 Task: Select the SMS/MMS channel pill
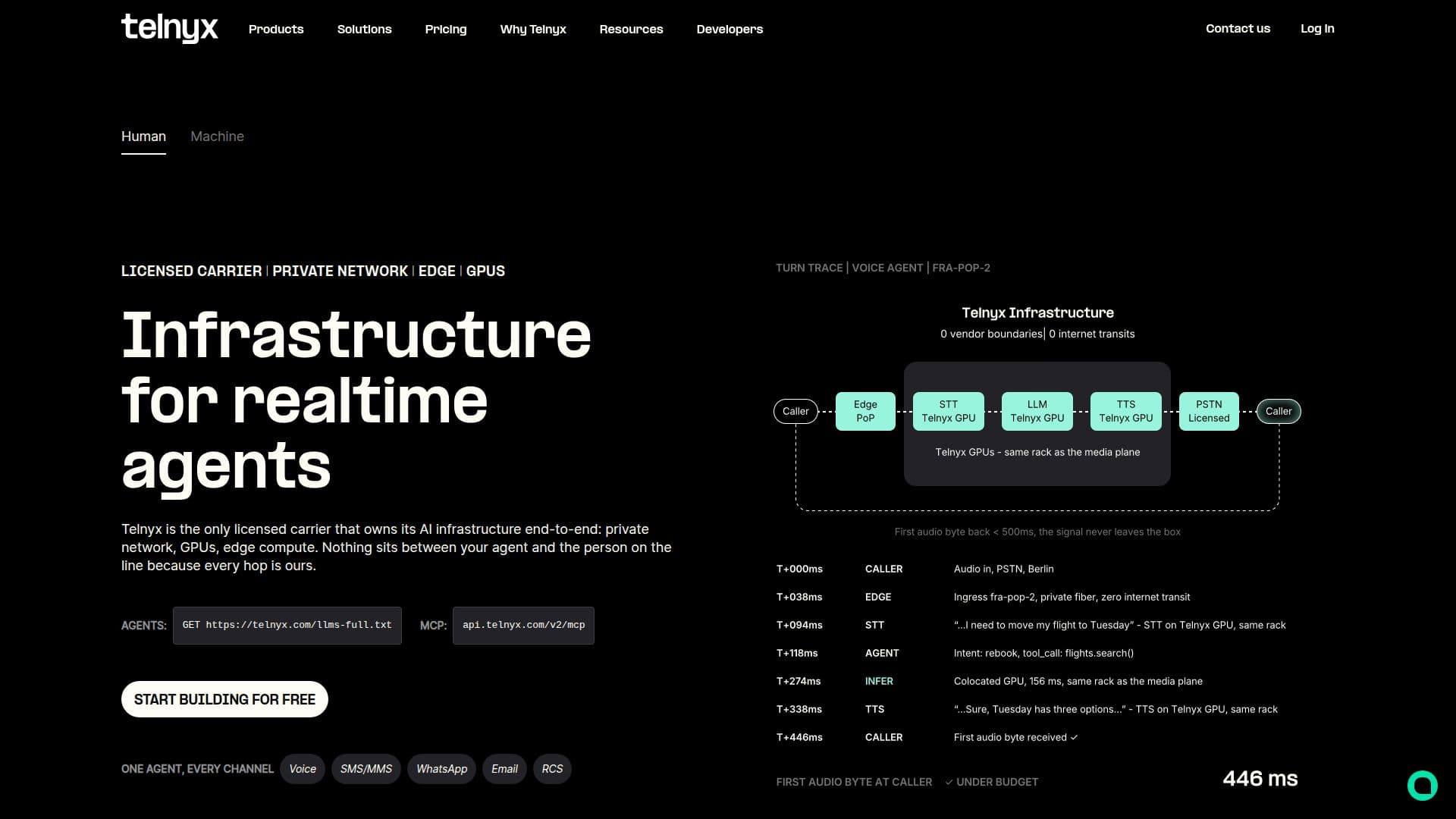[x=366, y=769]
